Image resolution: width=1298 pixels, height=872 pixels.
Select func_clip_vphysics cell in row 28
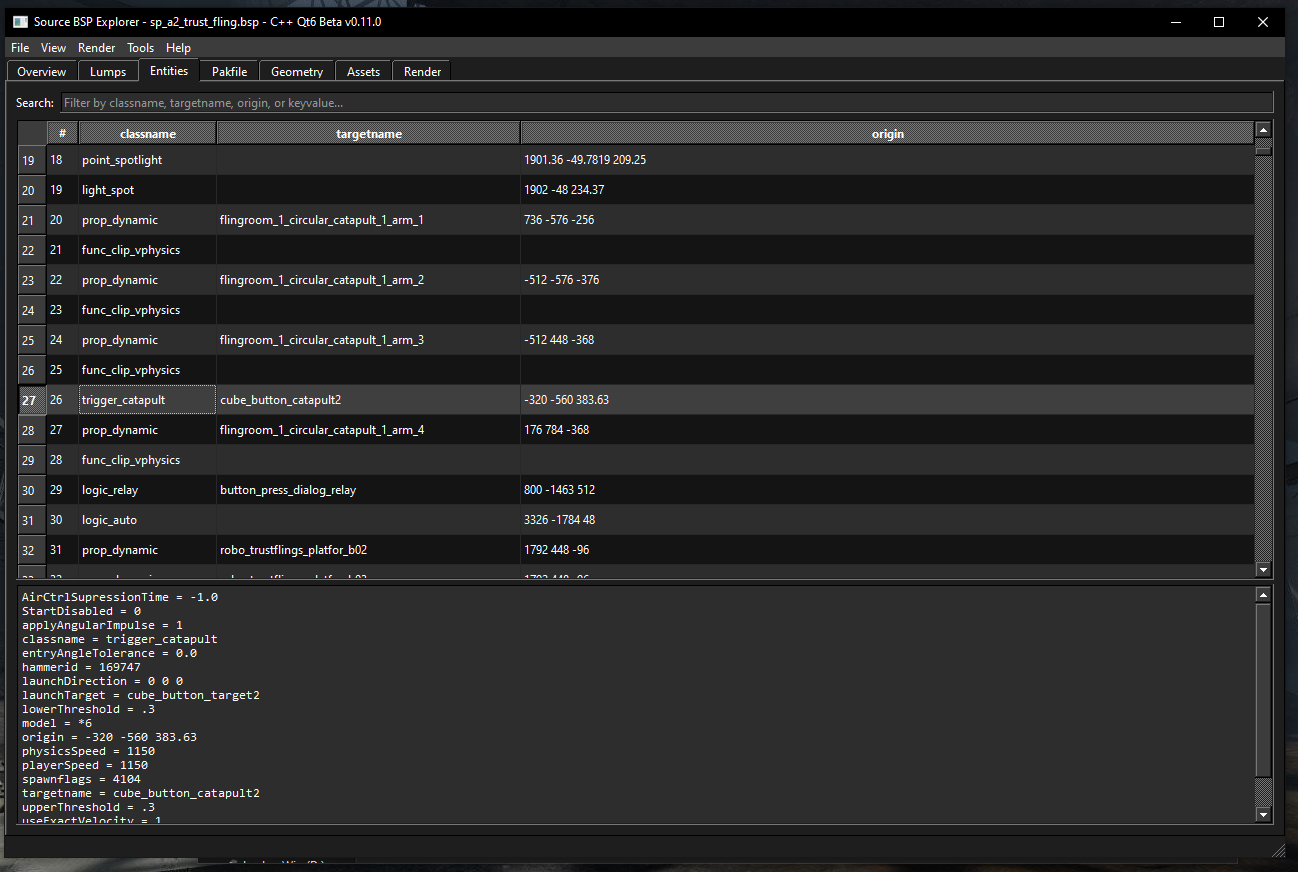tap(148, 460)
